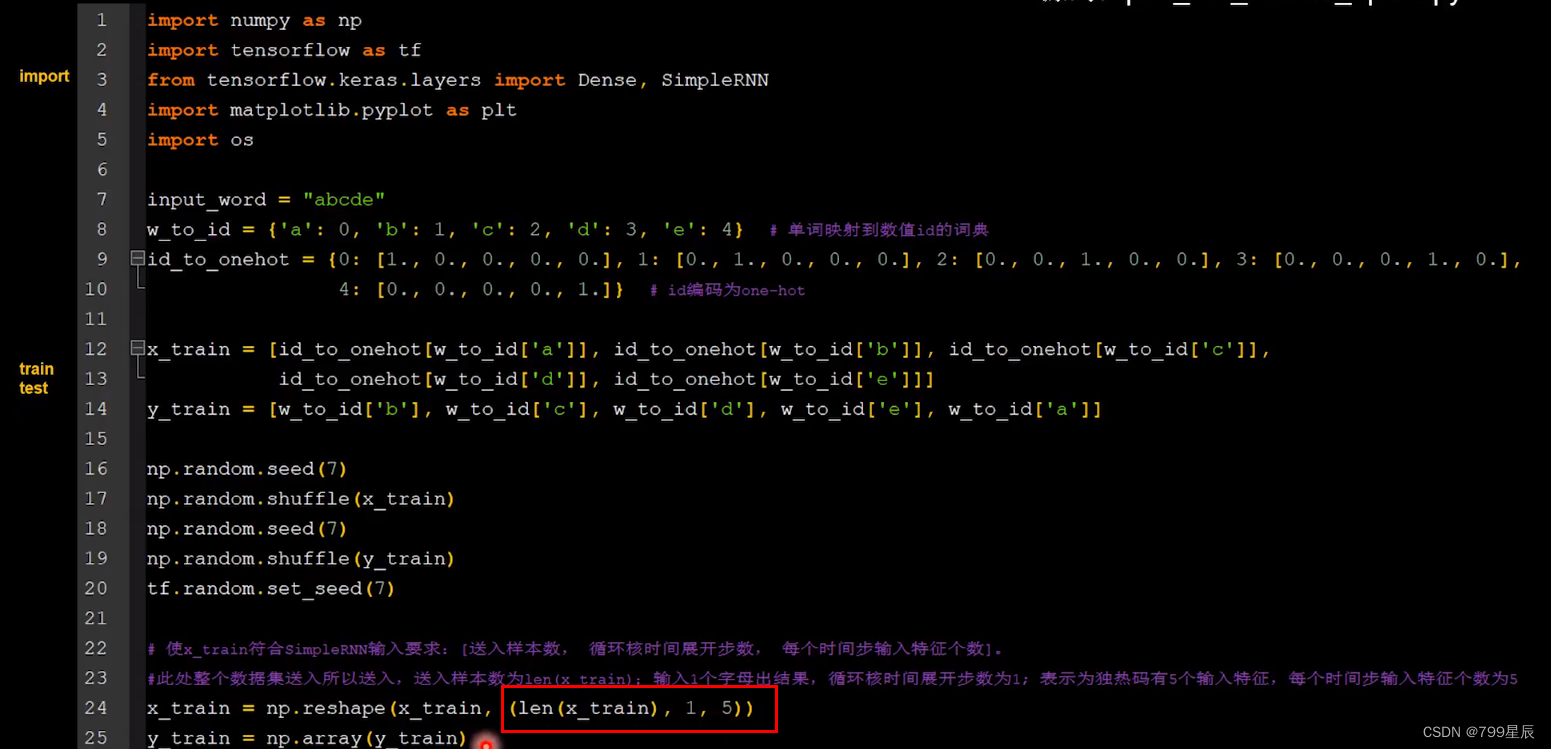Click the 'import numpy as np' line
Viewport: 1551px width, 749px height.
[255, 20]
